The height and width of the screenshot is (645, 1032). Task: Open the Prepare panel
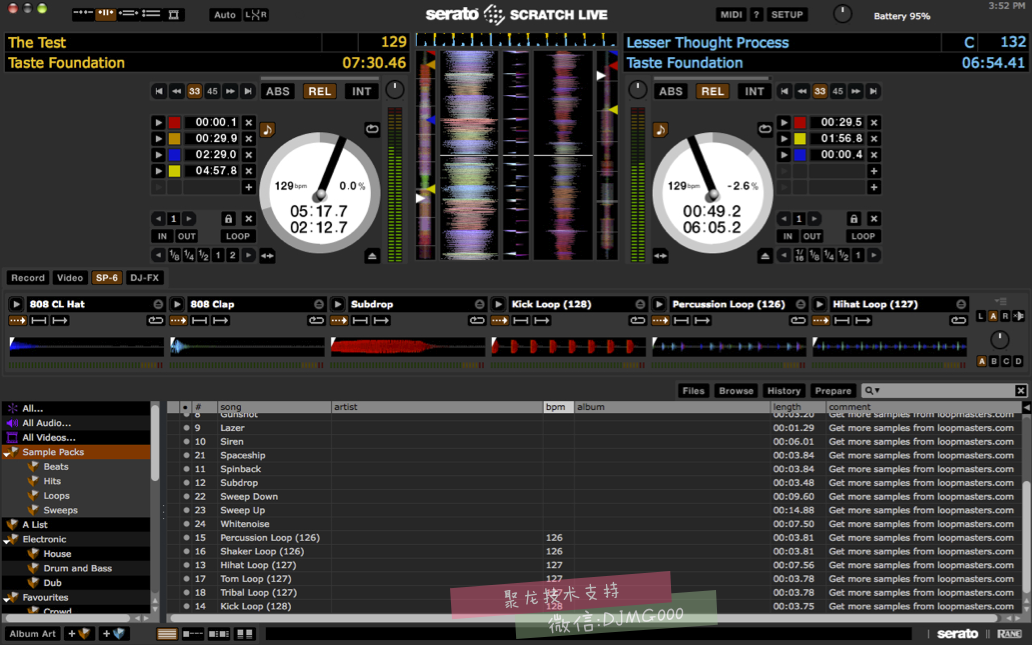coord(833,391)
